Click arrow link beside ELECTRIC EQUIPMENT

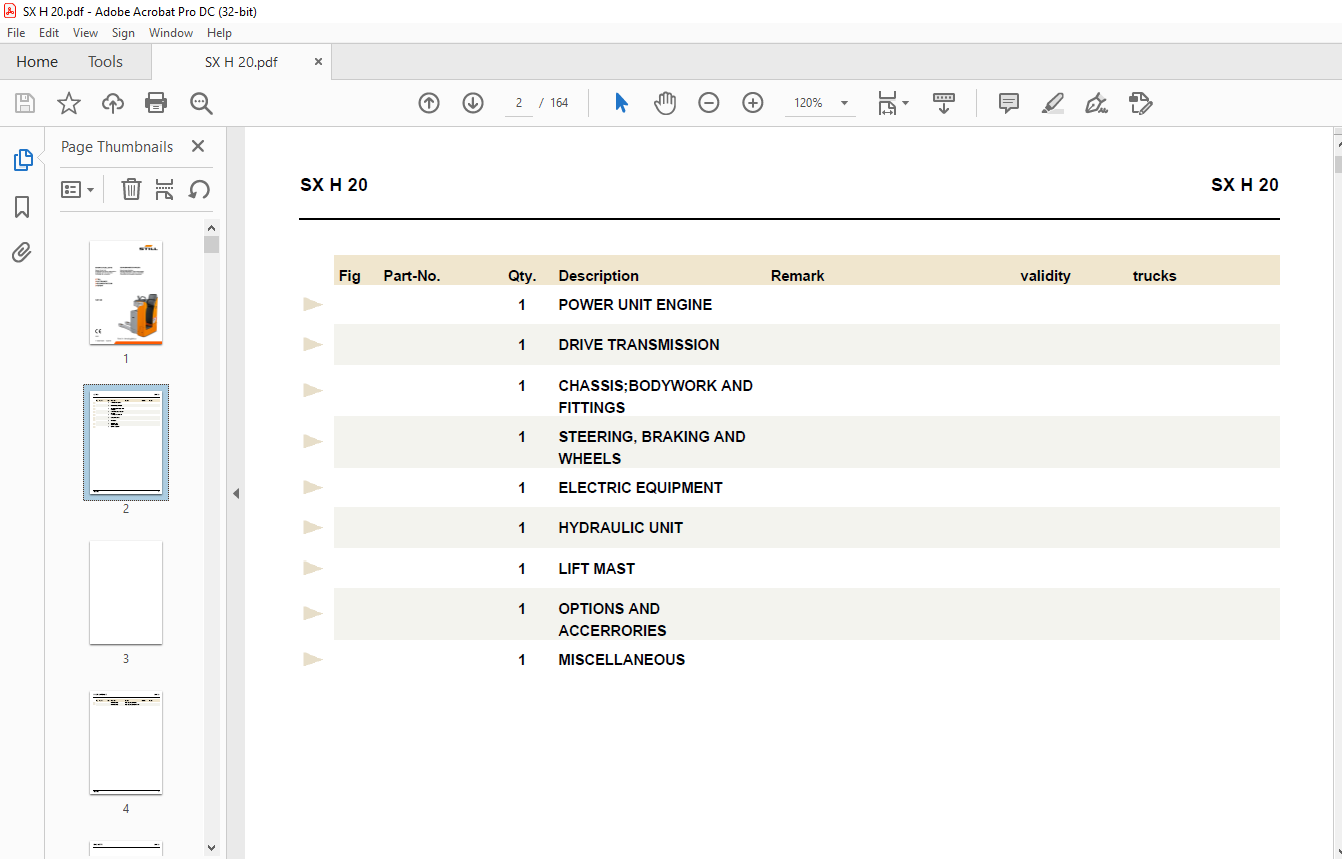313,487
